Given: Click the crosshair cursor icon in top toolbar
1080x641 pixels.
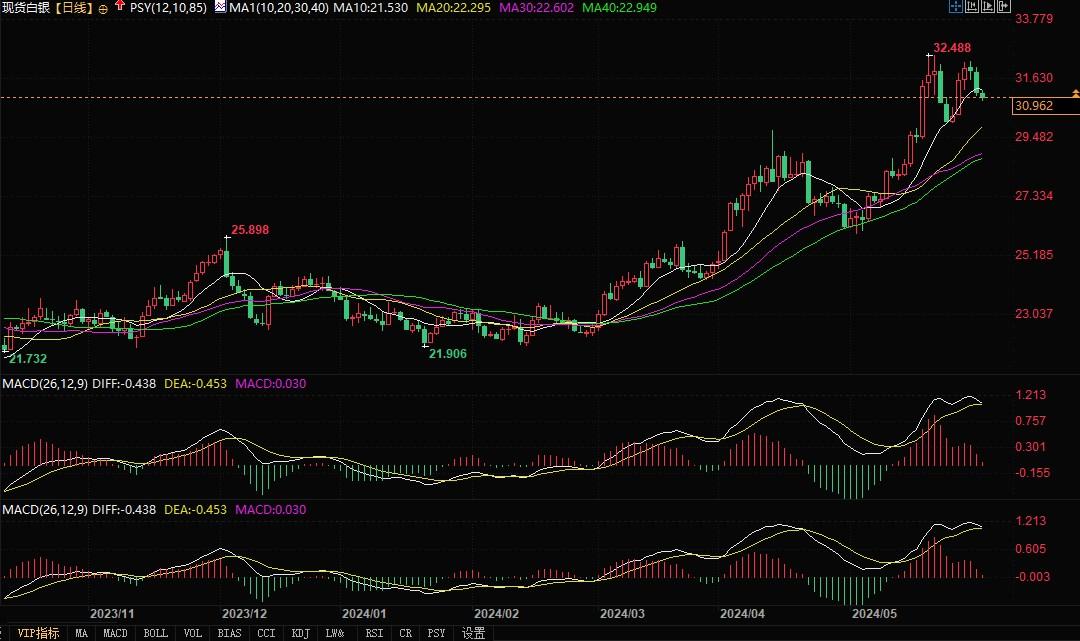Looking at the screenshot, I should (955, 7).
